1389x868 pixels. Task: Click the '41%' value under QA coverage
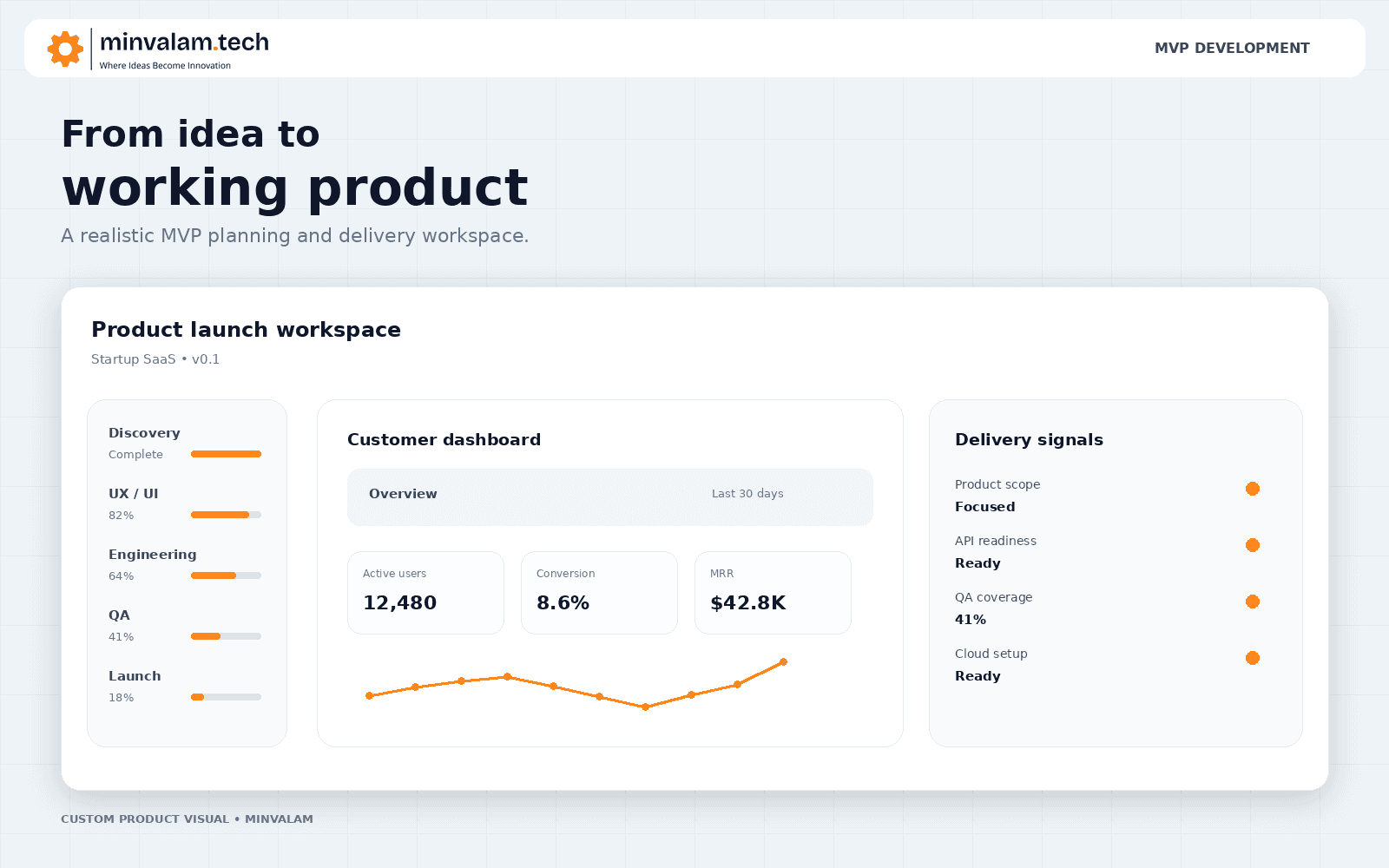[970, 620]
